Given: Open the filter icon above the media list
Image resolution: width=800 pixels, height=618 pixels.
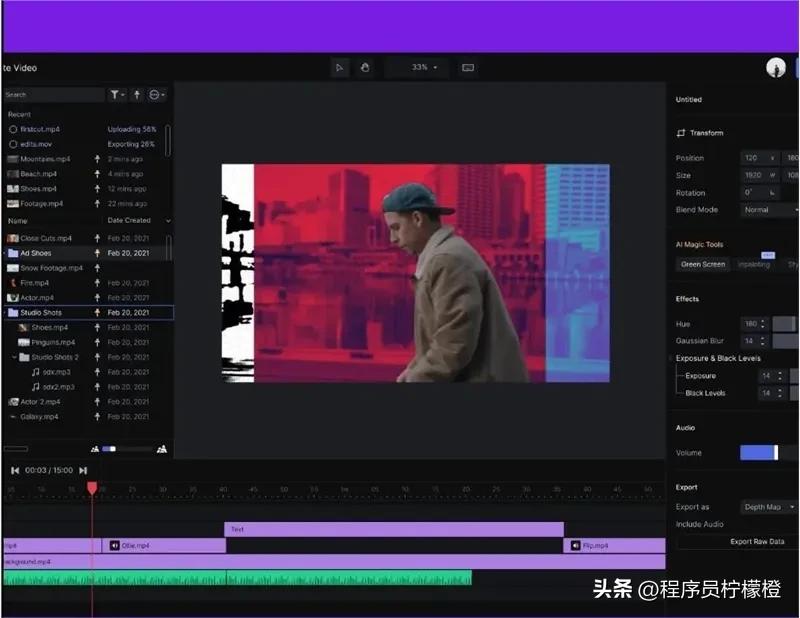Looking at the screenshot, I should coord(114,94).
